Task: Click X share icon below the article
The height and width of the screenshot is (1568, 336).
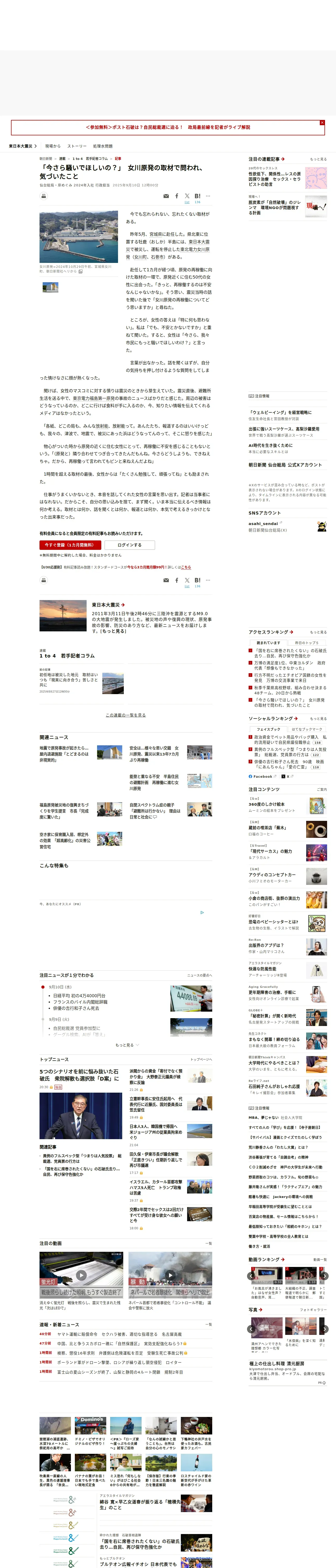Action: click(187, 580)
